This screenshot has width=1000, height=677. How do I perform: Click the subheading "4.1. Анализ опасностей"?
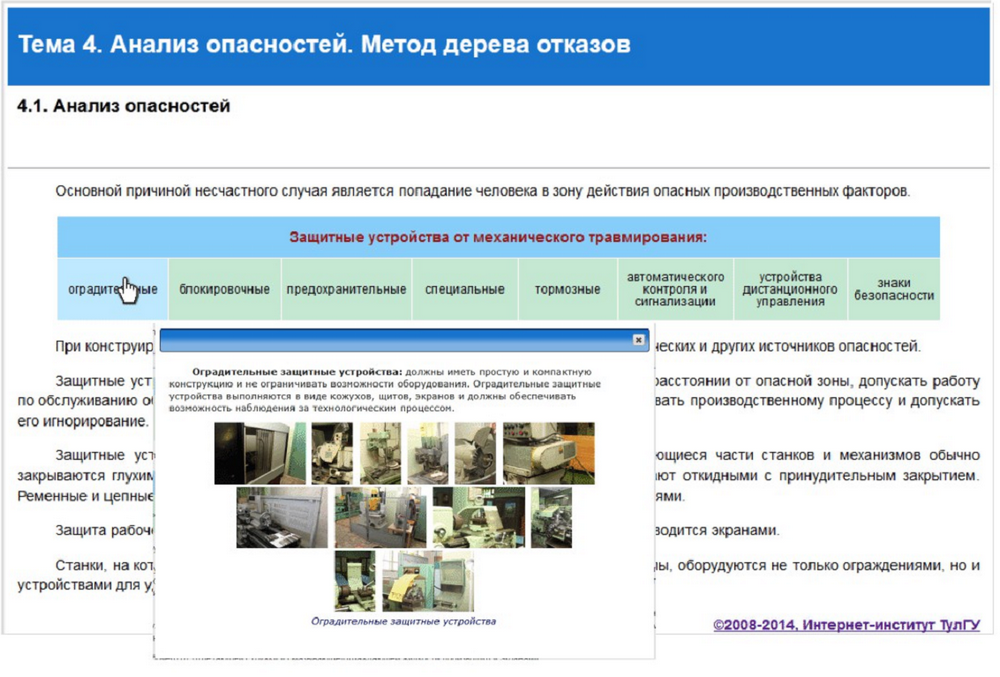(124, 106)
